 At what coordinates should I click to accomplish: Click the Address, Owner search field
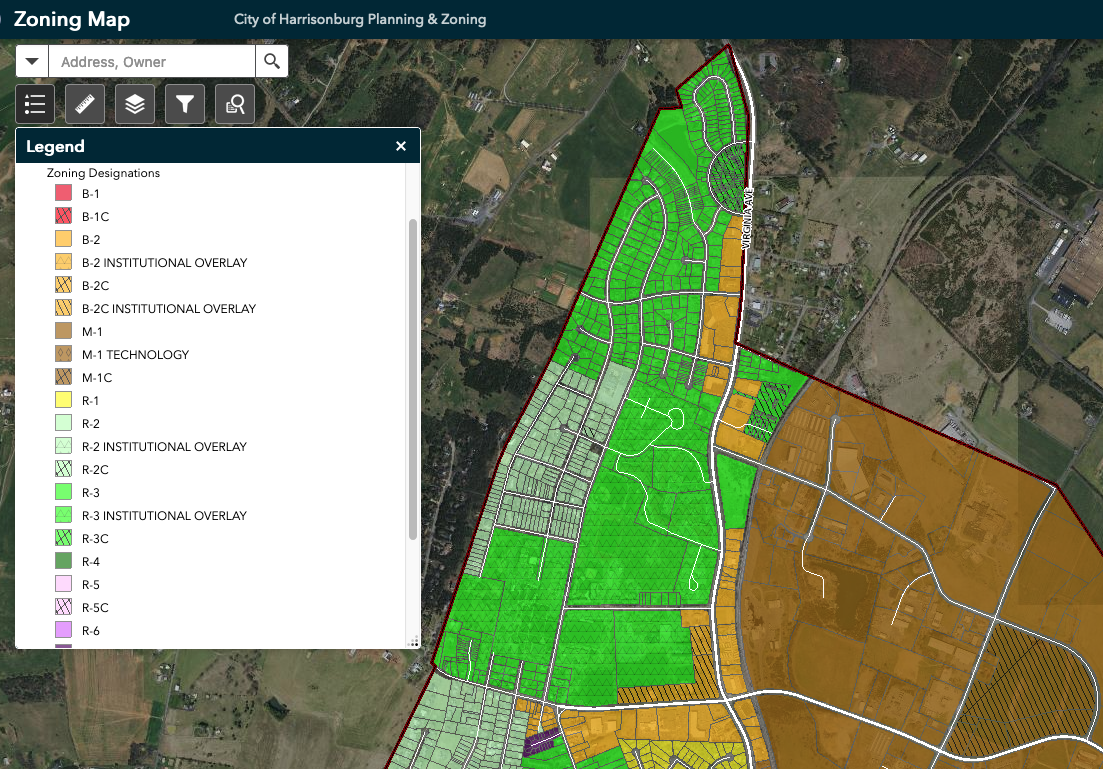coord(152,62)
